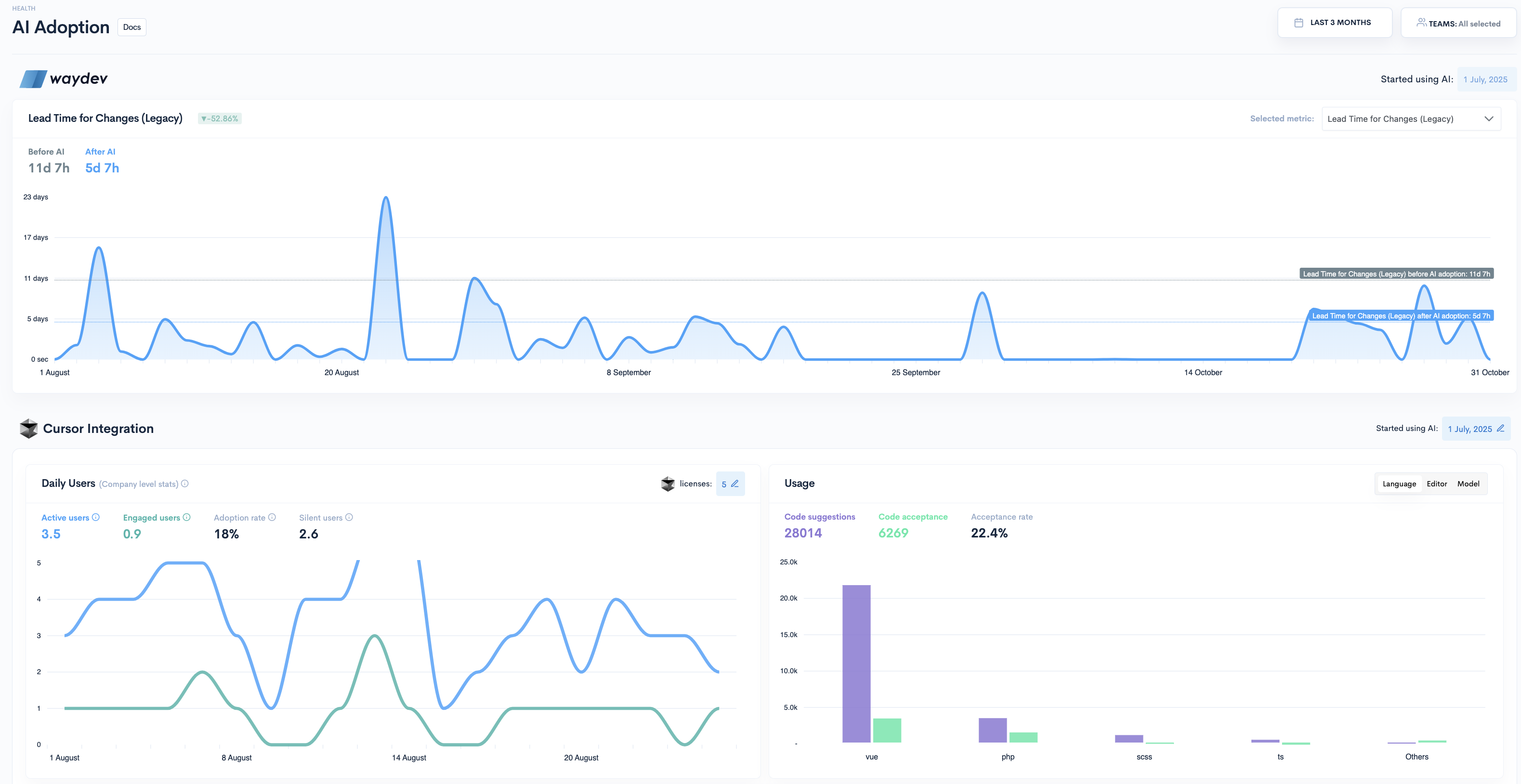Image resolution: width=1521 pixels, height=784 pixels.
Task: Edit the Cursor Started using AI date
Action: click(1500, 429)
